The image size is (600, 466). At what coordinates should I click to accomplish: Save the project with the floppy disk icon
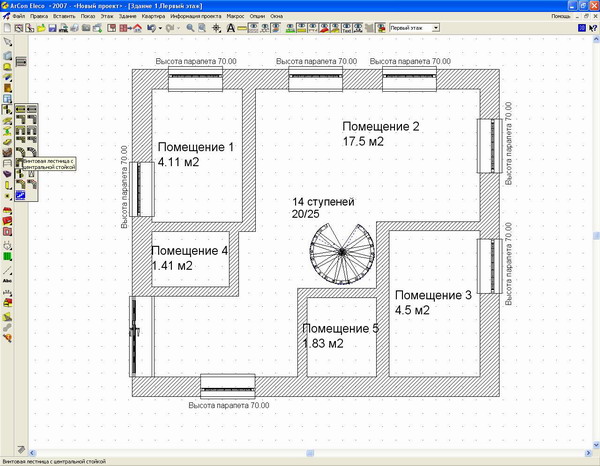[52, 28]
